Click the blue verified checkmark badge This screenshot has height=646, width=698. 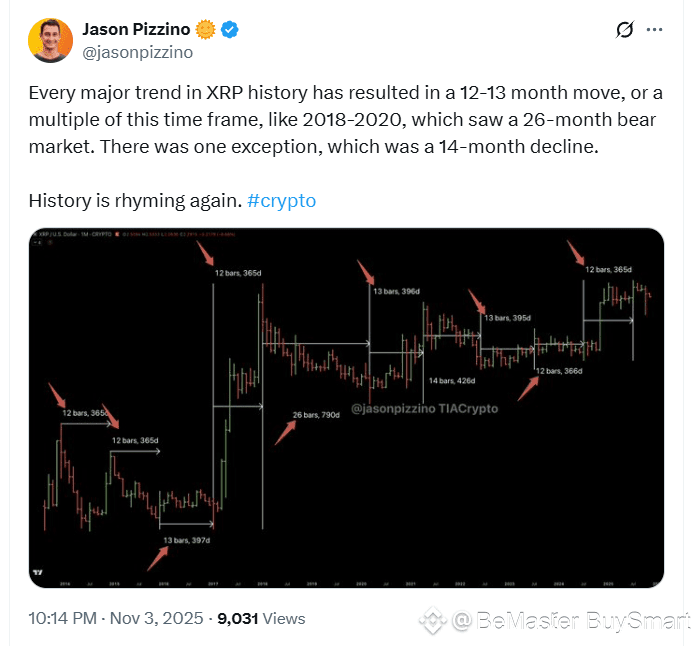230,30
